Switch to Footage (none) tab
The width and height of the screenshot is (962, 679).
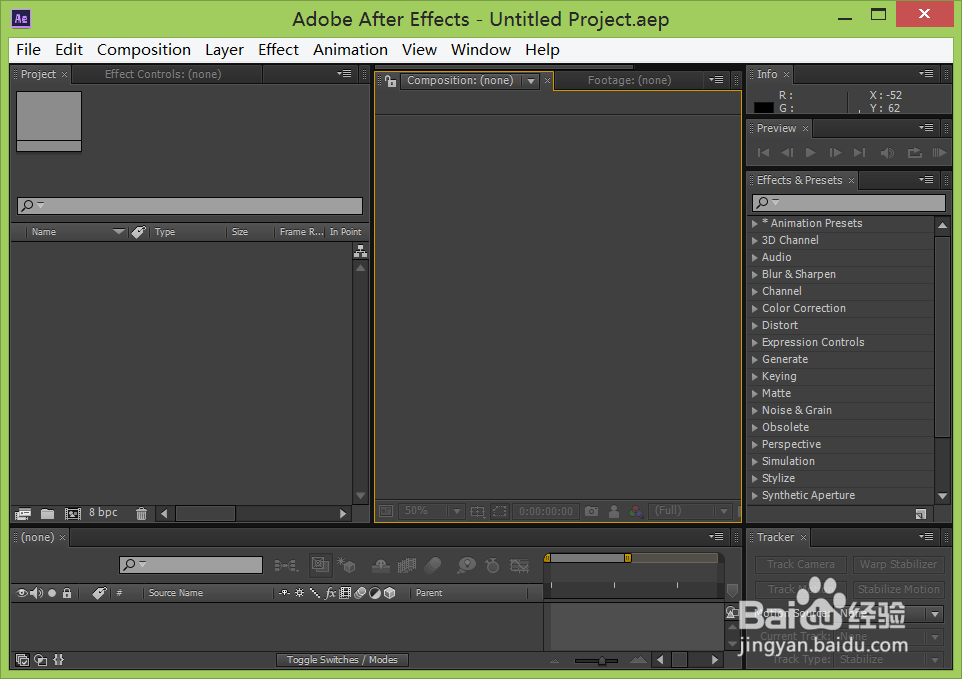629,80
